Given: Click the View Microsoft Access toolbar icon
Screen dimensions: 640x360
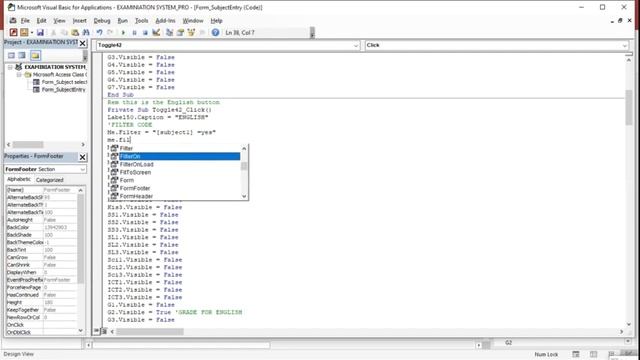Looking at the screenshot, I should click(x=13, y=32).
